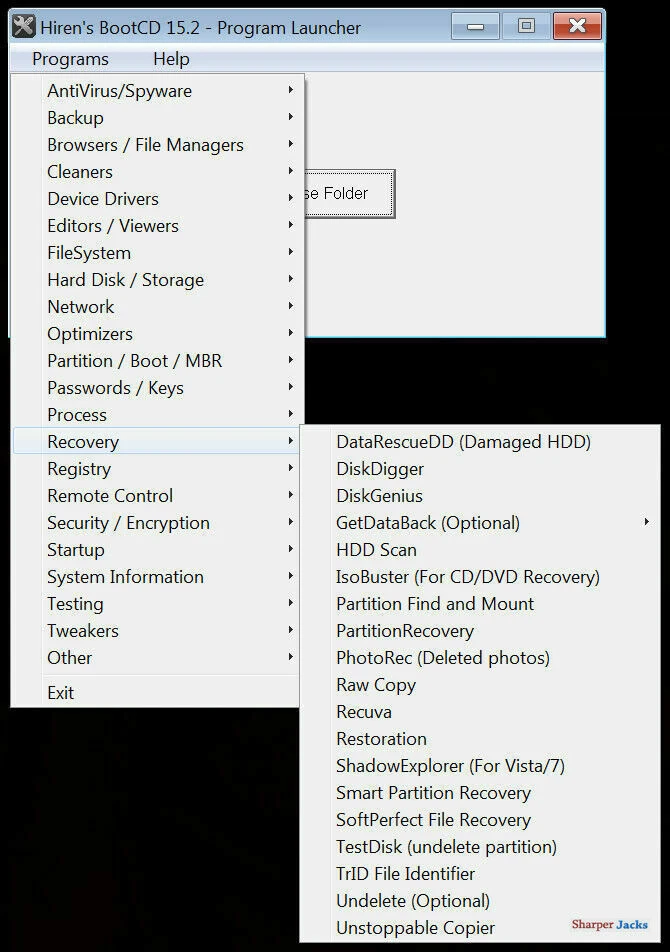The width and height of the screenshot is (670, 952).
Task: Expand the Optimizers category
Action: tap(158, 334)
